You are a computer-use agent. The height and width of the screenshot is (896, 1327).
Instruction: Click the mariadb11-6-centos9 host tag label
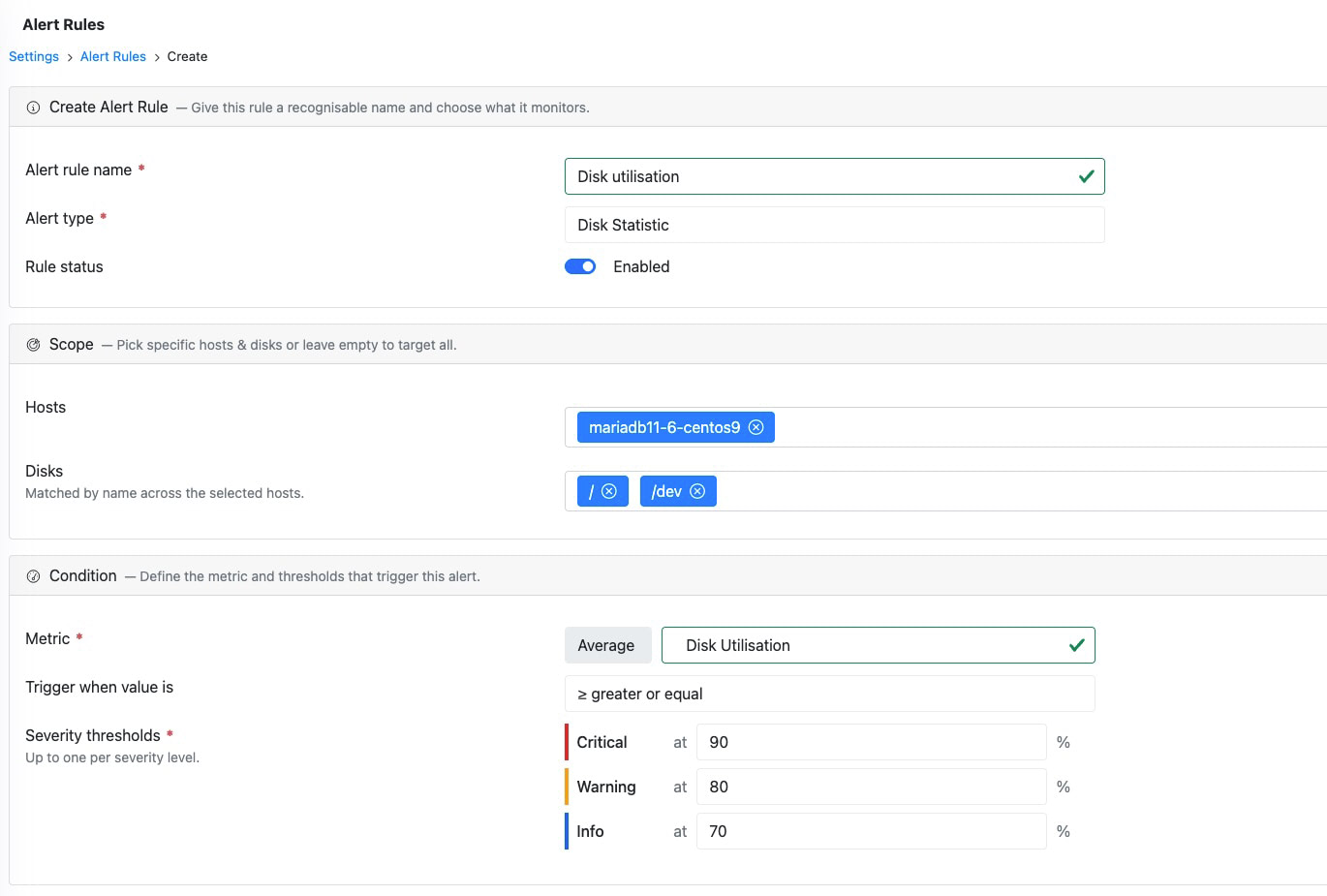click(x=664, y=427)
